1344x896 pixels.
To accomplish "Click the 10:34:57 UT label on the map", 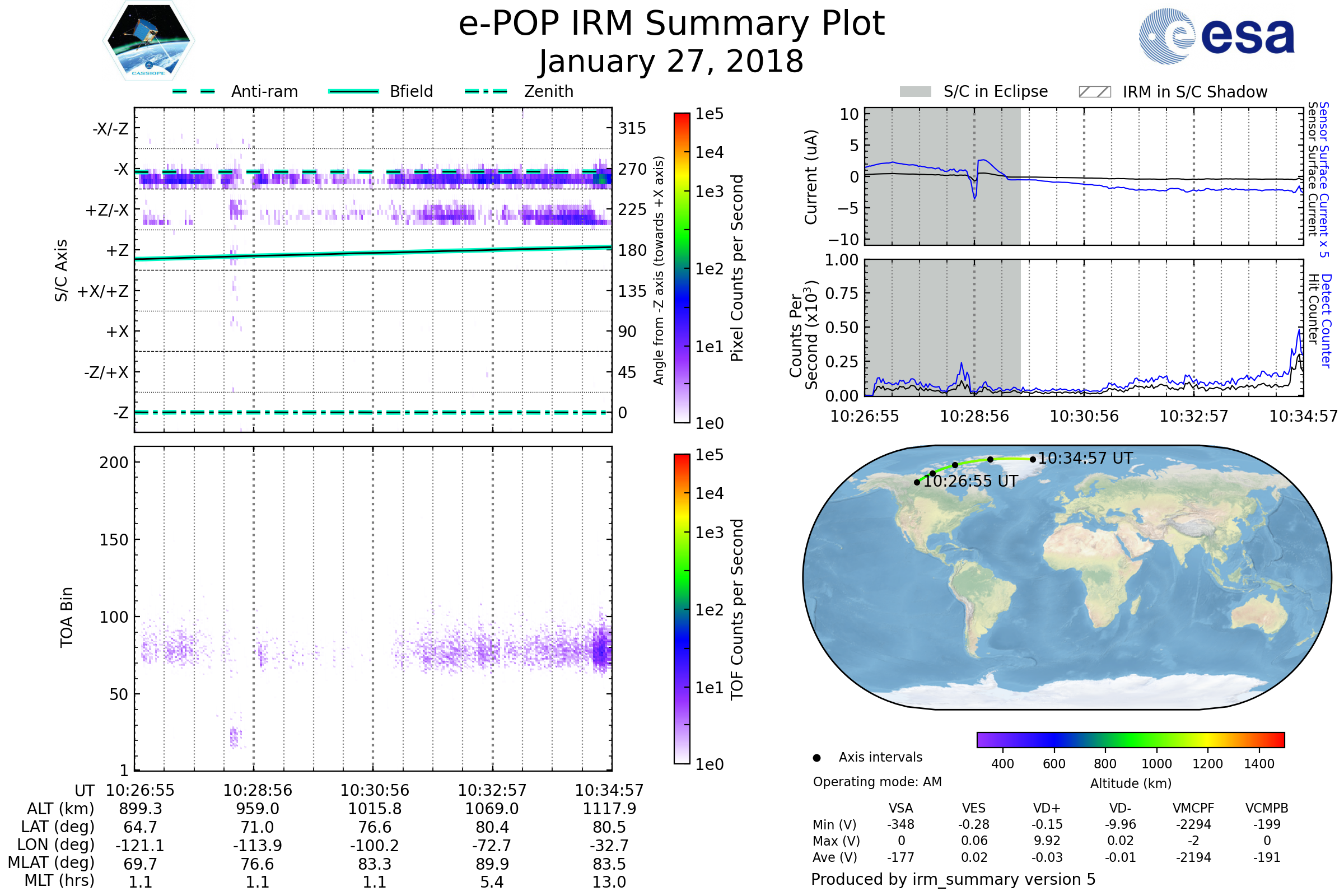I will pos(1085,458).
